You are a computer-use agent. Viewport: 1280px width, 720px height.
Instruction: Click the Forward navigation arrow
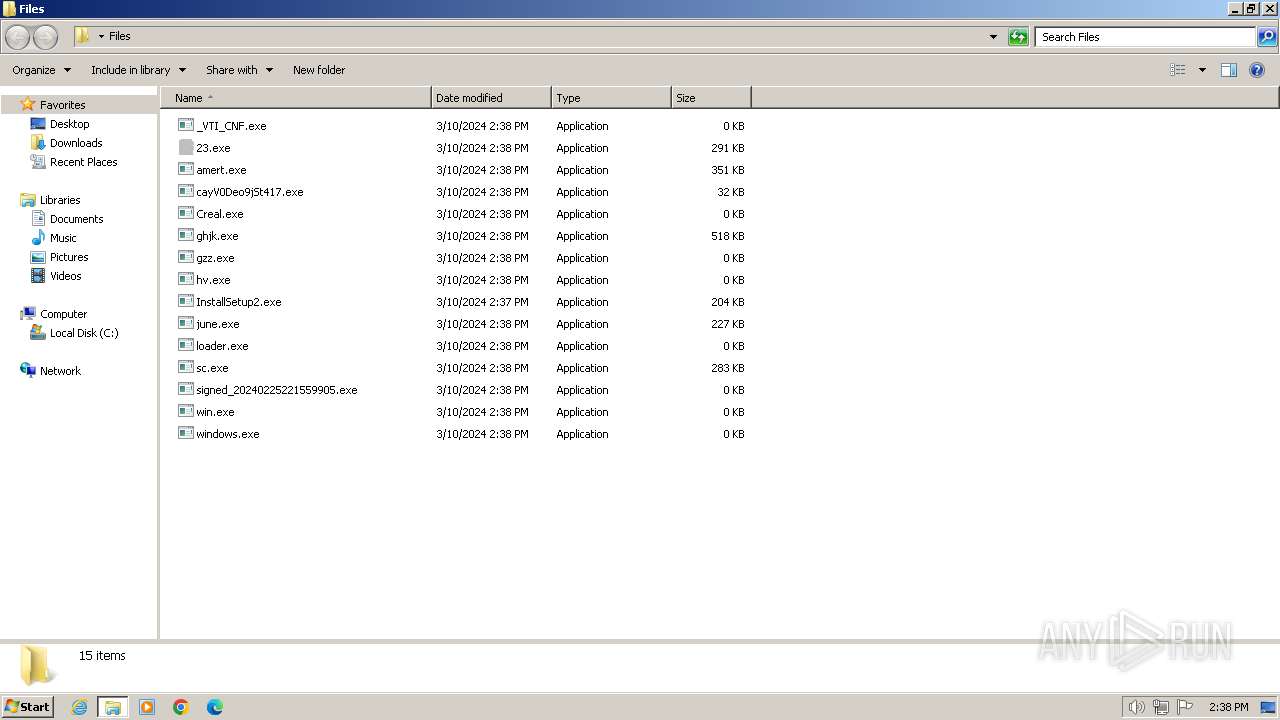point(45,37)
